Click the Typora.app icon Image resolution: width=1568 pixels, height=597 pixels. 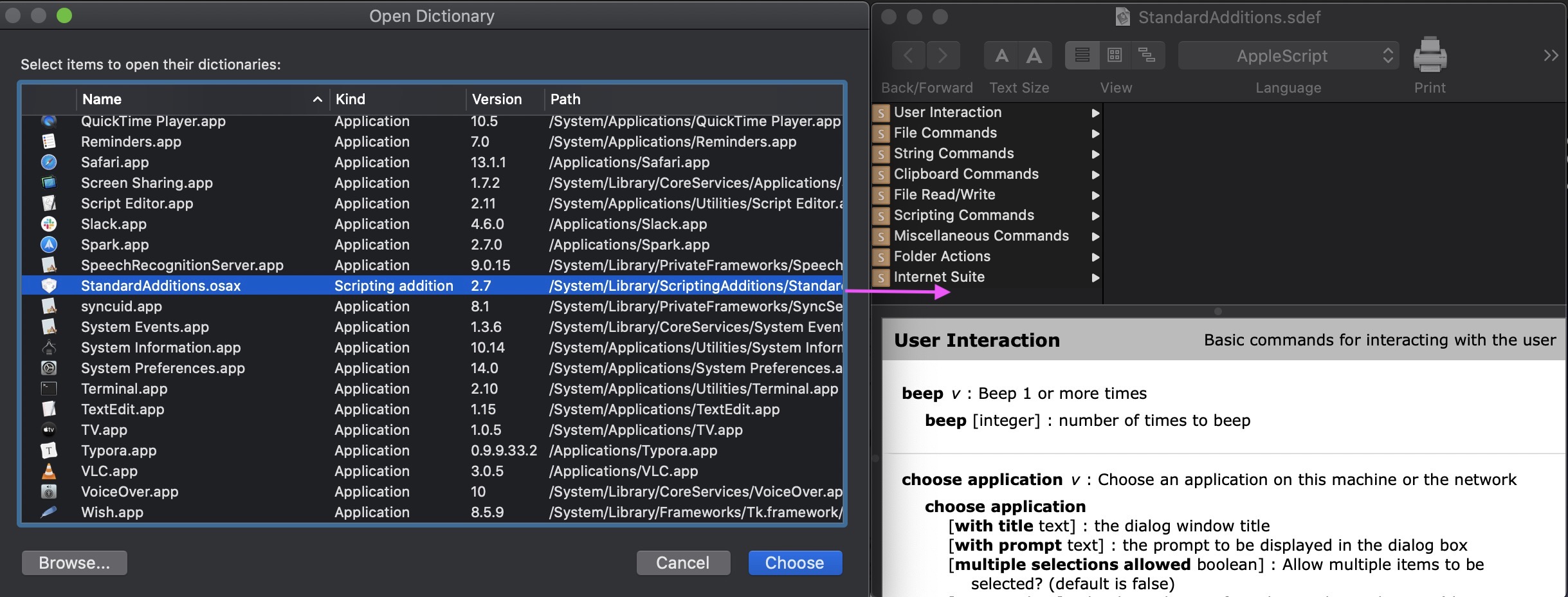pyautogui.click(x=49, y=450)
